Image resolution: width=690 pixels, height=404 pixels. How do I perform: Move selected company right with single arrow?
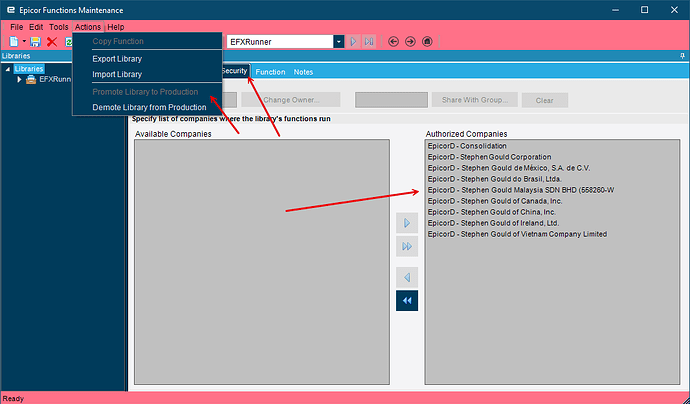point(407,223)
